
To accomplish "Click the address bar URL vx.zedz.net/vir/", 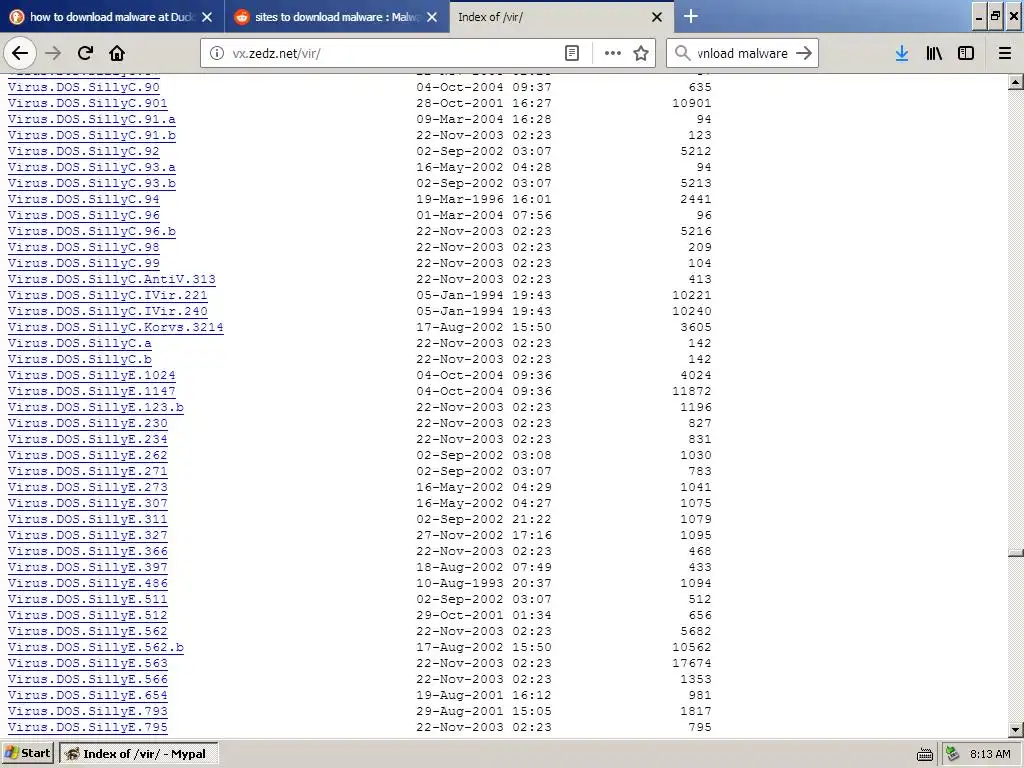I will (276, 54).
